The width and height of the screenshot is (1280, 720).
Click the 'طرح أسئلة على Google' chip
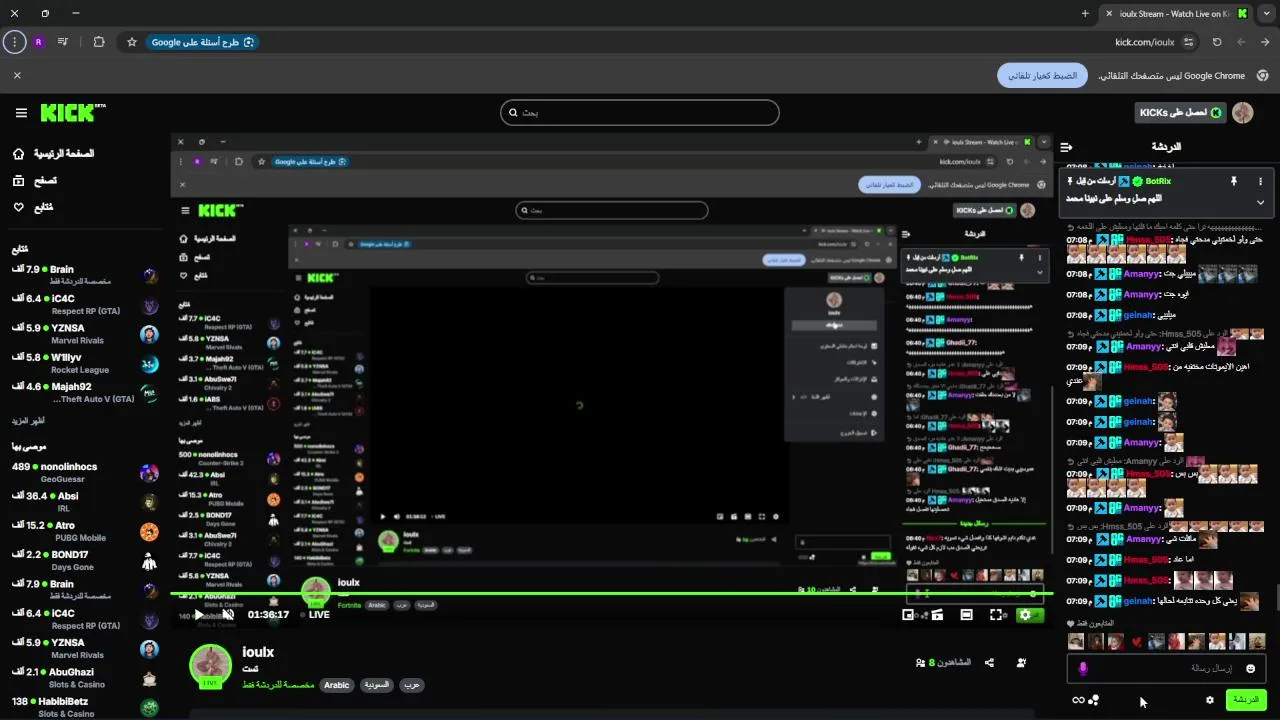203,42
